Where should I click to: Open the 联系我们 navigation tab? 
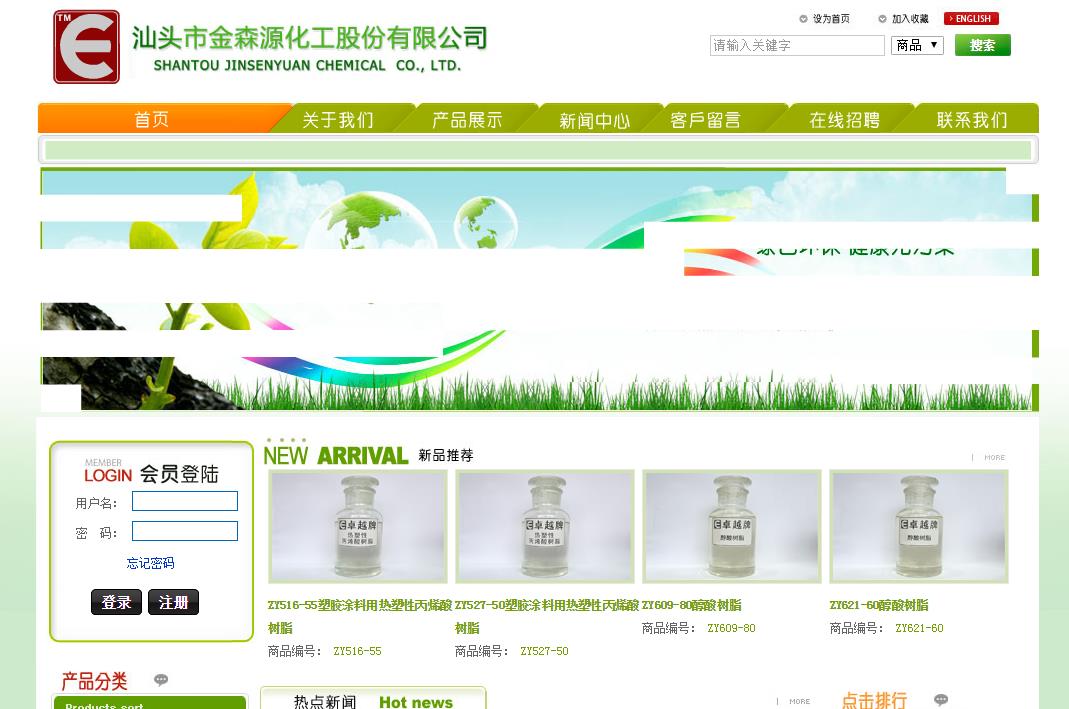click(972, 120)
